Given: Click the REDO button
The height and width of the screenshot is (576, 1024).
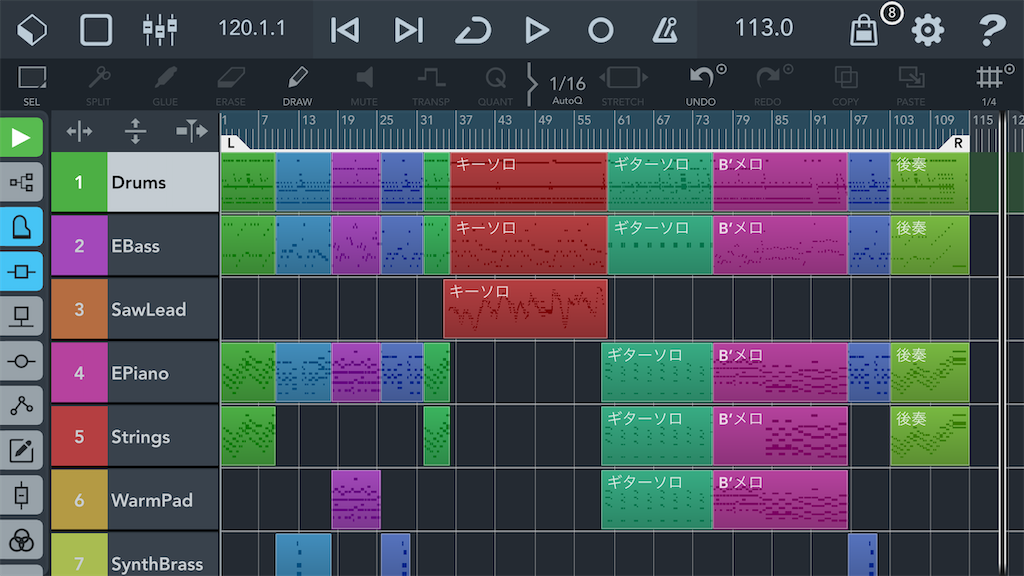Looking at the screenshot, I should (767, 85).
